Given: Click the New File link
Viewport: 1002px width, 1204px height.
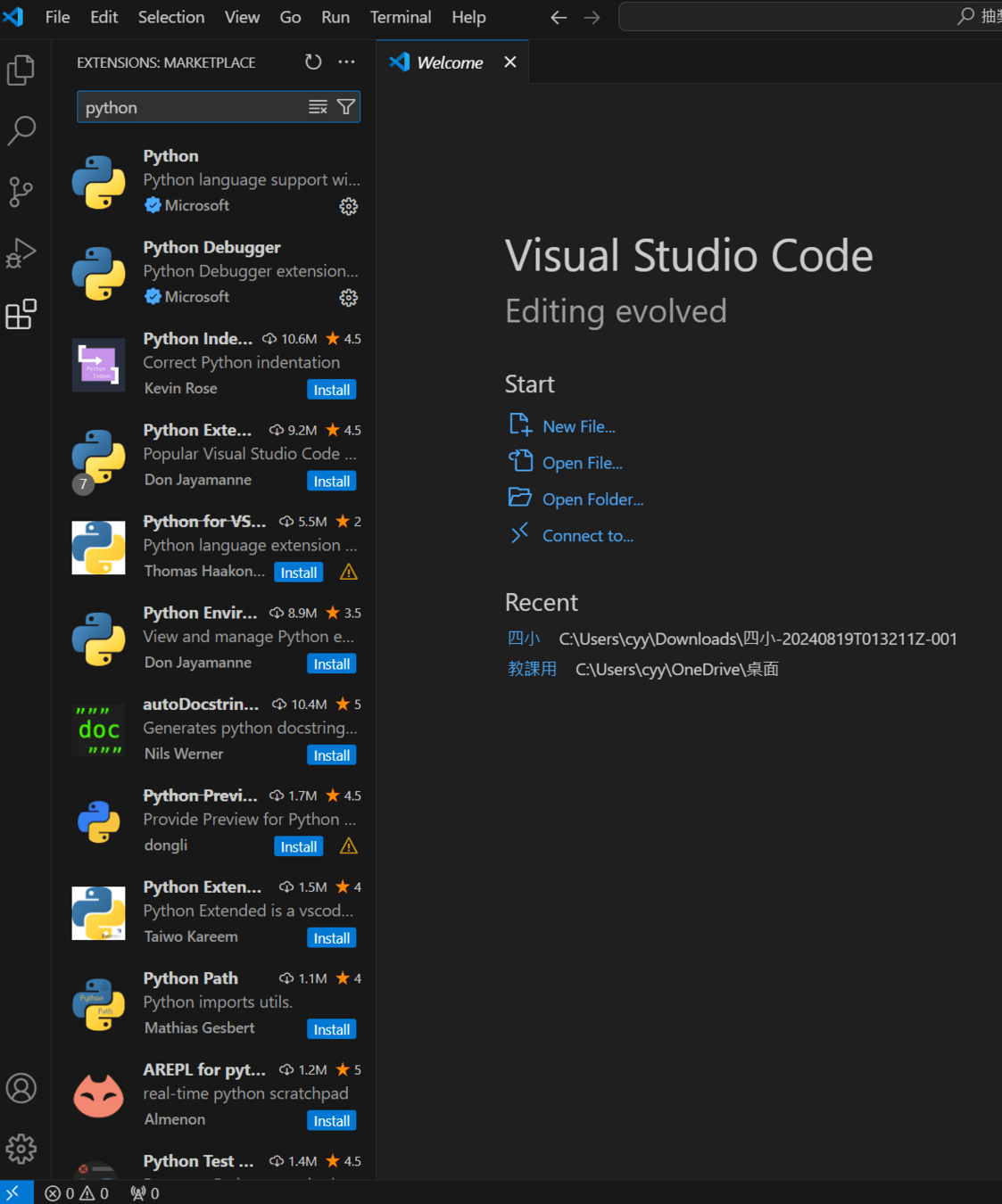Looking at the screenshot, I should coord(579,426).
